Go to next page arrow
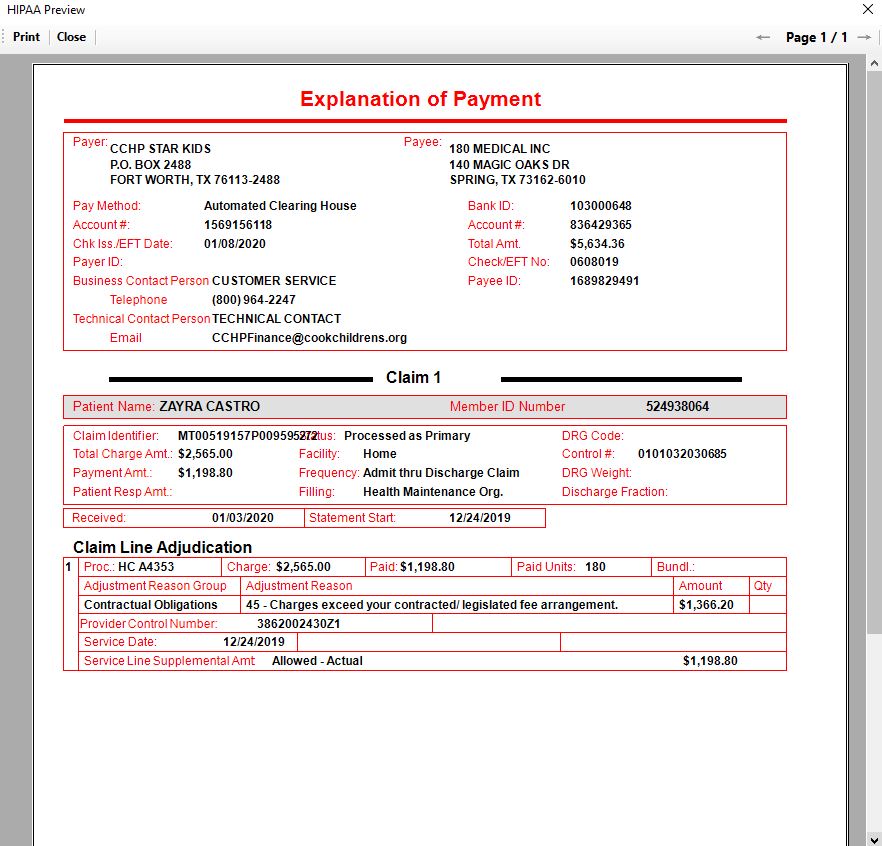This screenshot has height=846, width=882. point(864,38)
